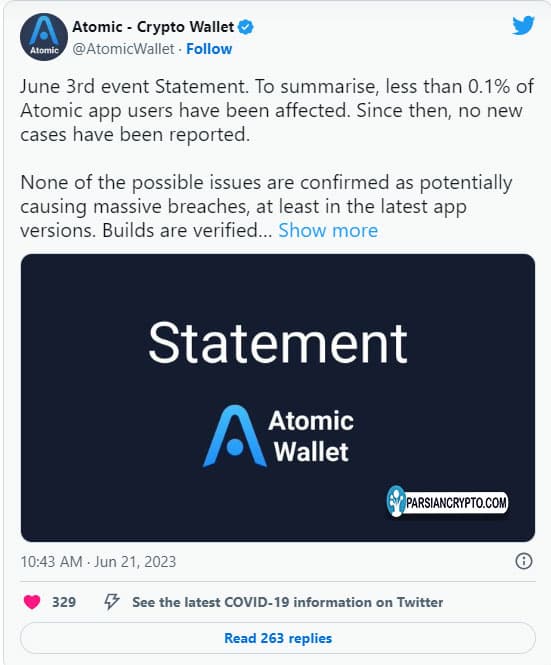
Task: Open the Atomic profile avatar
Action: [x=44, y=37]
